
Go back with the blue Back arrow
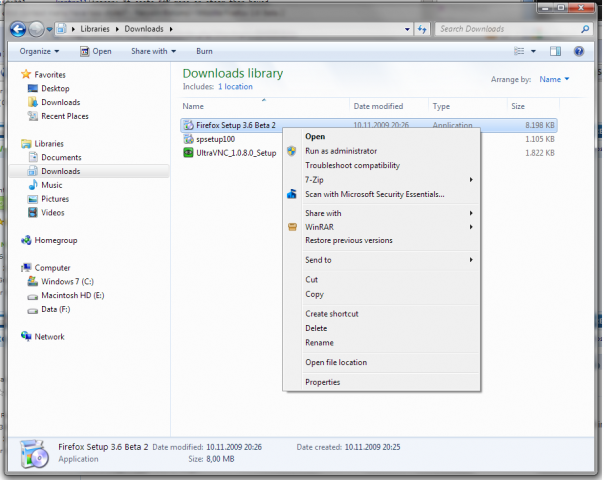(18, 29)
